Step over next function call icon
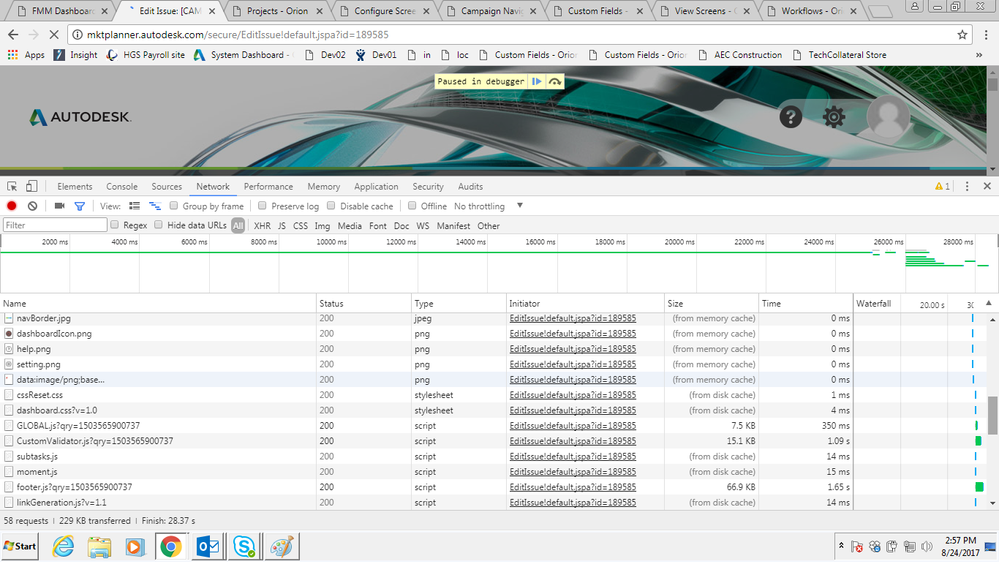999x562 pixels. coord(555,82)
